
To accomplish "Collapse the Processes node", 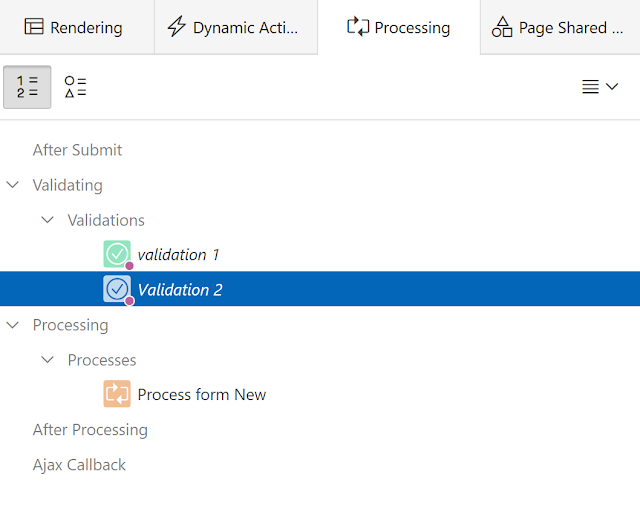I will (x=47, y=360).
